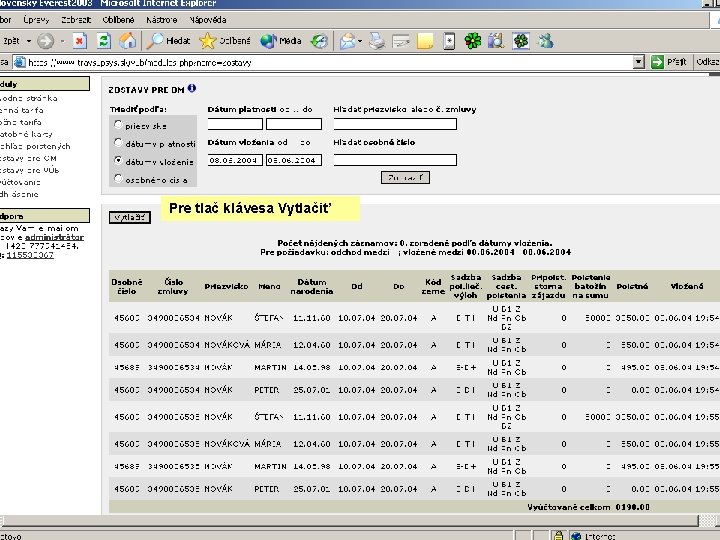
Task: Click the page icon in the address bar
Action: point(19,62)
